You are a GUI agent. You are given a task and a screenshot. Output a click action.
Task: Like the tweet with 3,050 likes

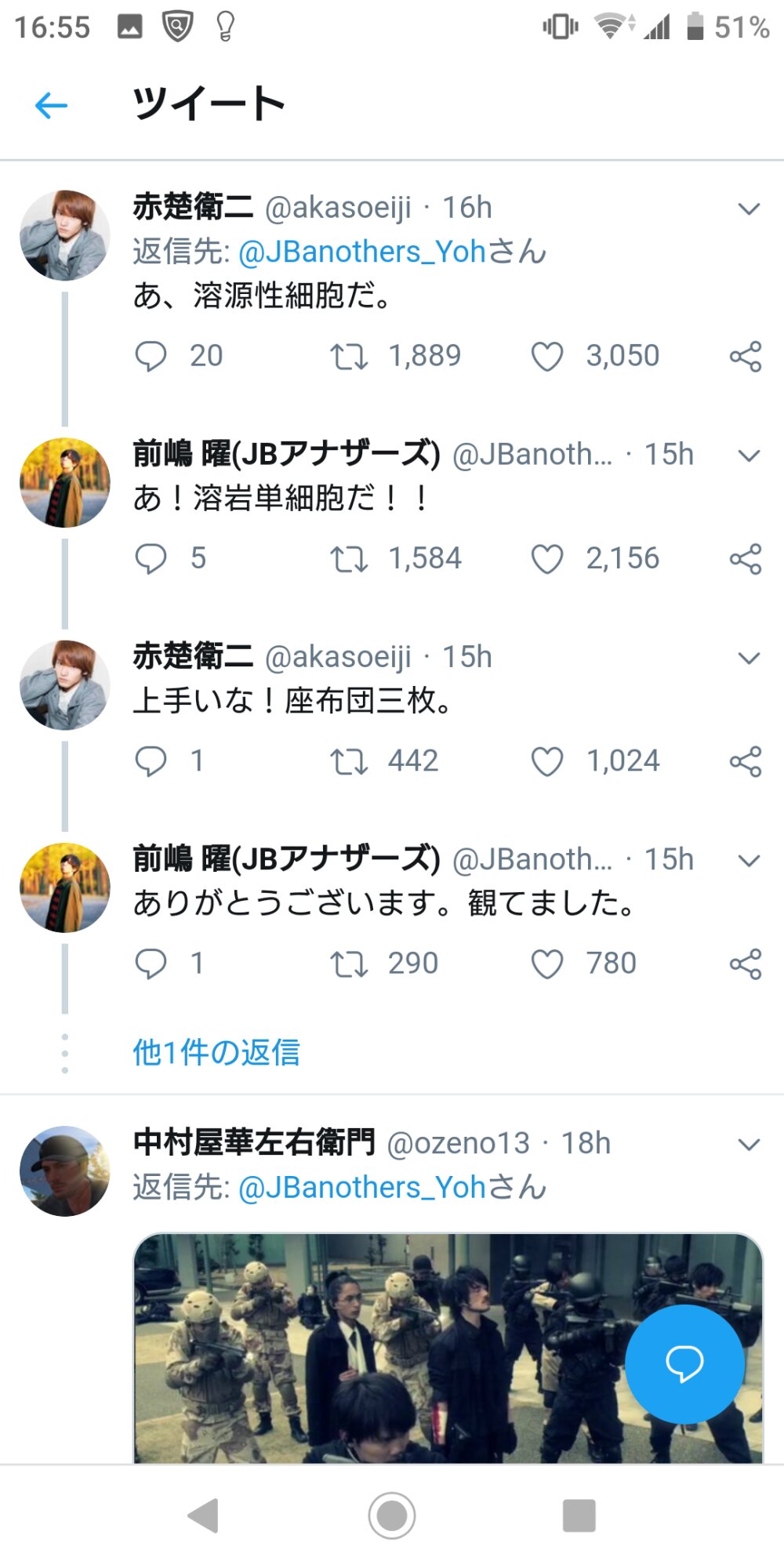(547, 357)
